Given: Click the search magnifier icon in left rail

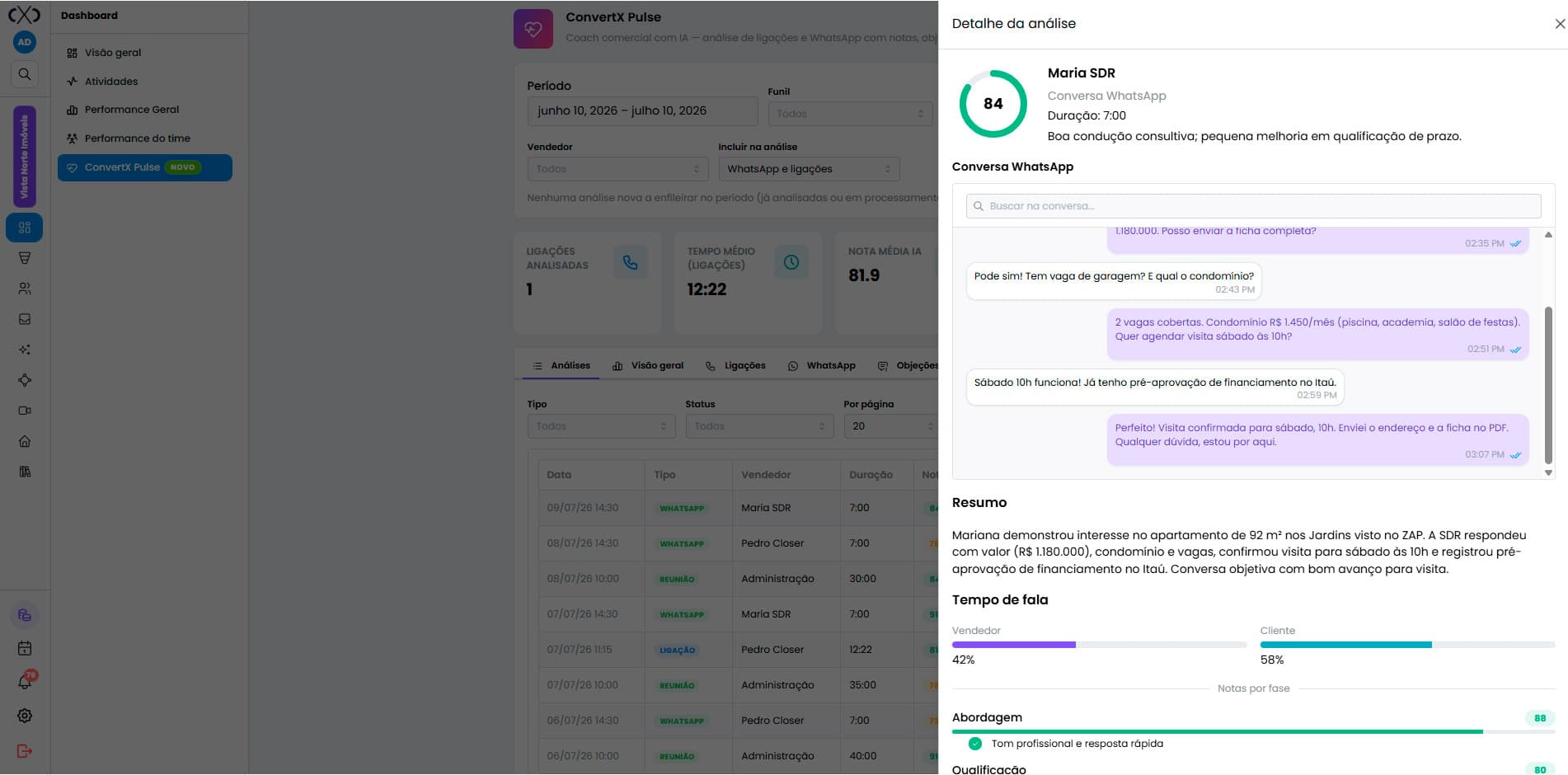Looking at the screenshot, I should (x=25, y=74).
